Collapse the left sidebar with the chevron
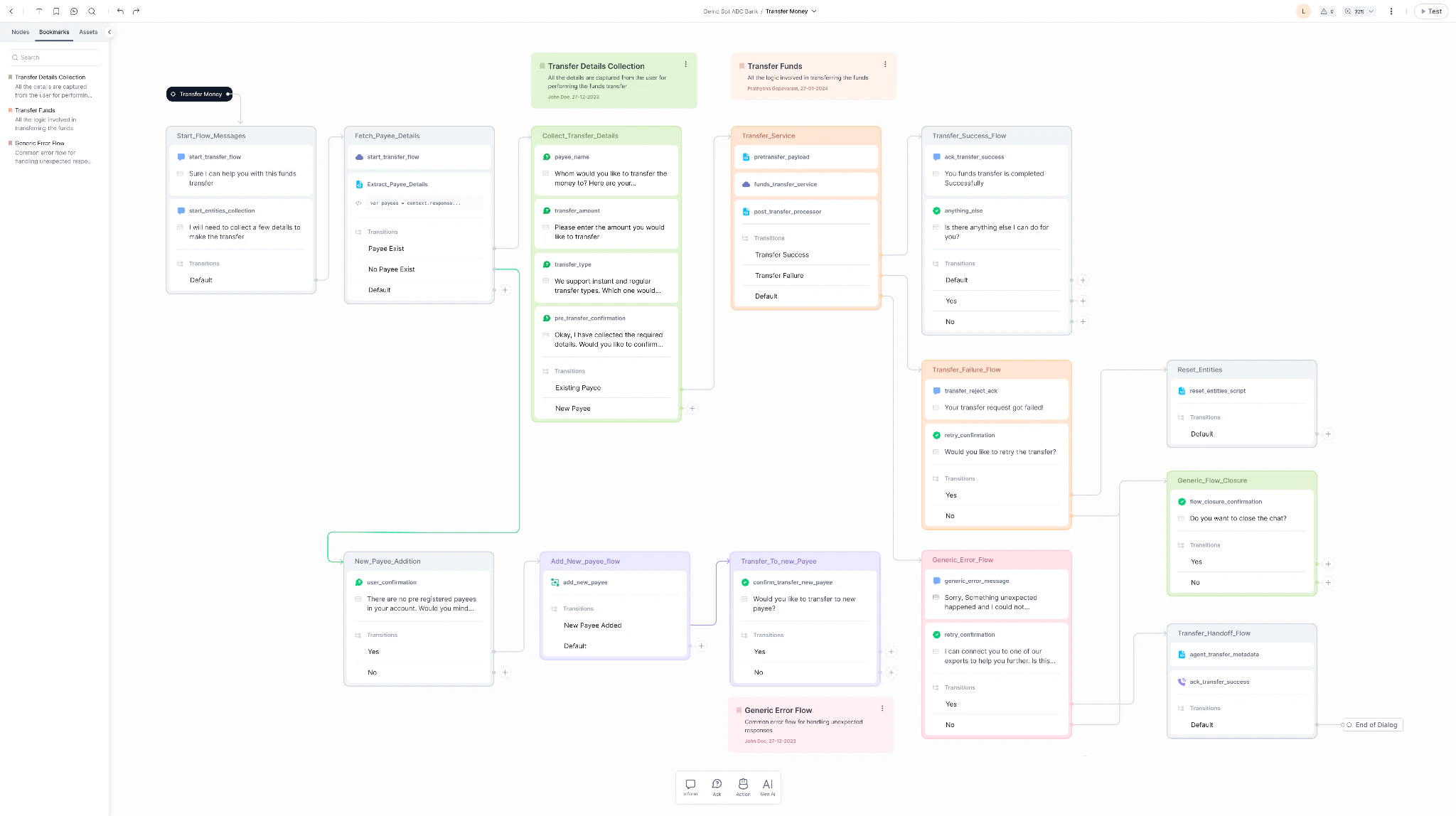Viewport: 1456px width, 816px height. click(109, 32)
